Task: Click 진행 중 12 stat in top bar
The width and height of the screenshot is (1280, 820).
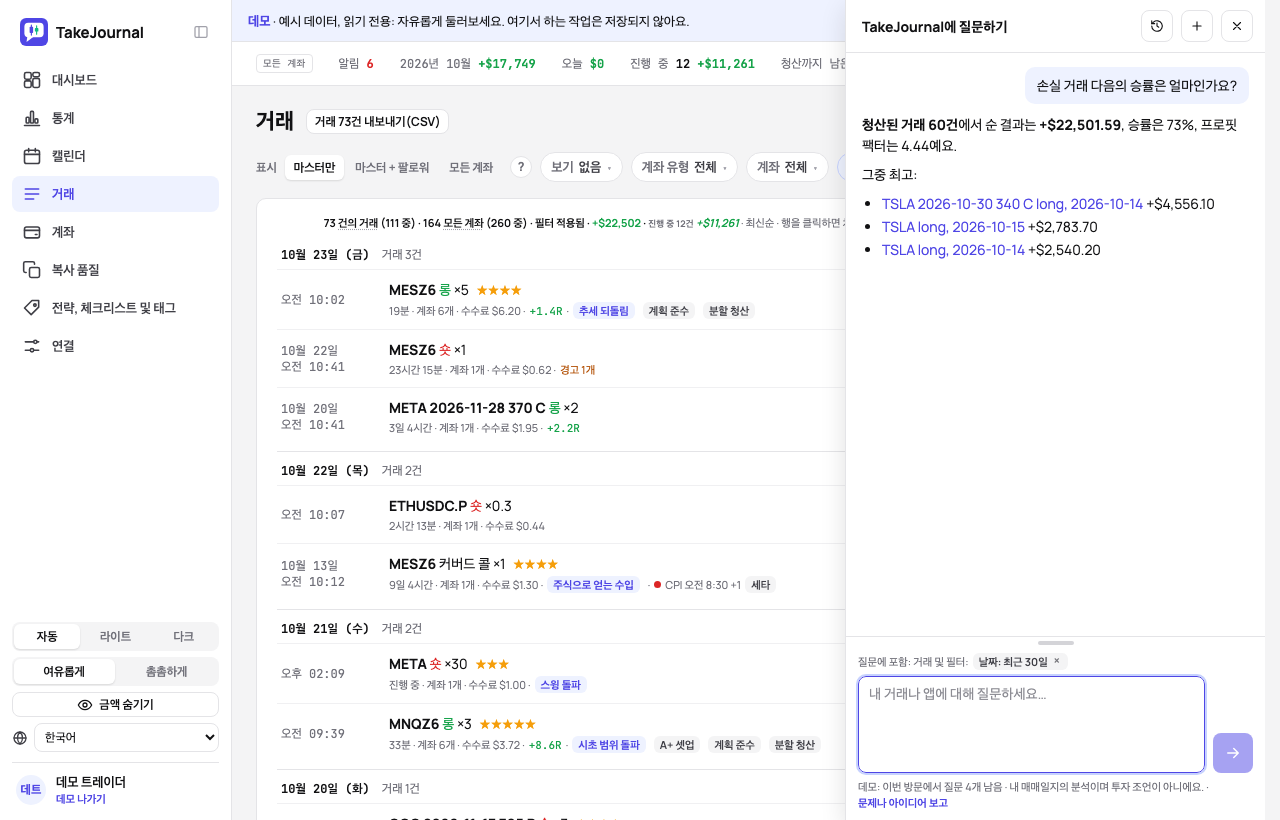Action: tap(692, 63)
